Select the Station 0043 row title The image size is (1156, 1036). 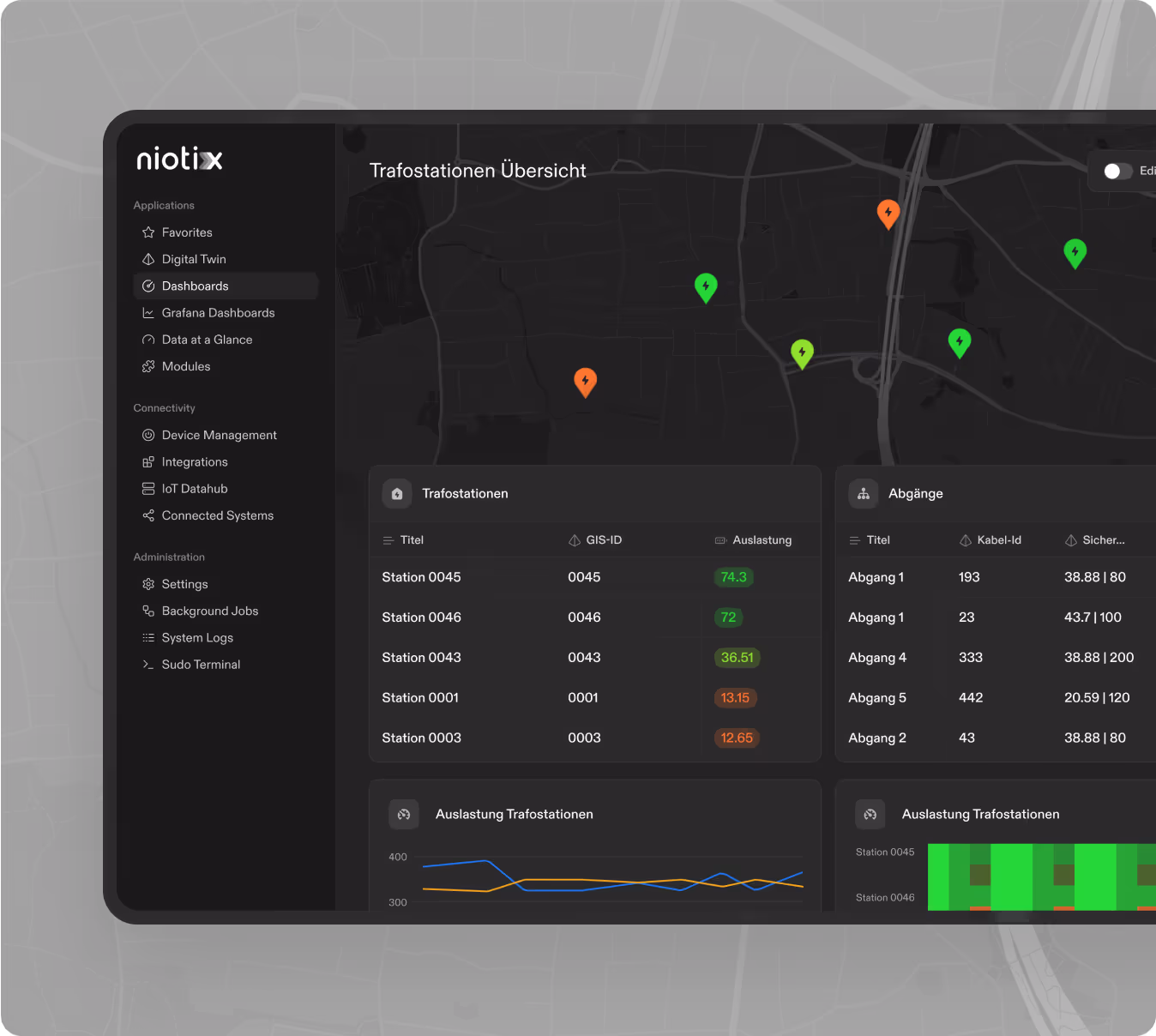click(x=421, y=658)
